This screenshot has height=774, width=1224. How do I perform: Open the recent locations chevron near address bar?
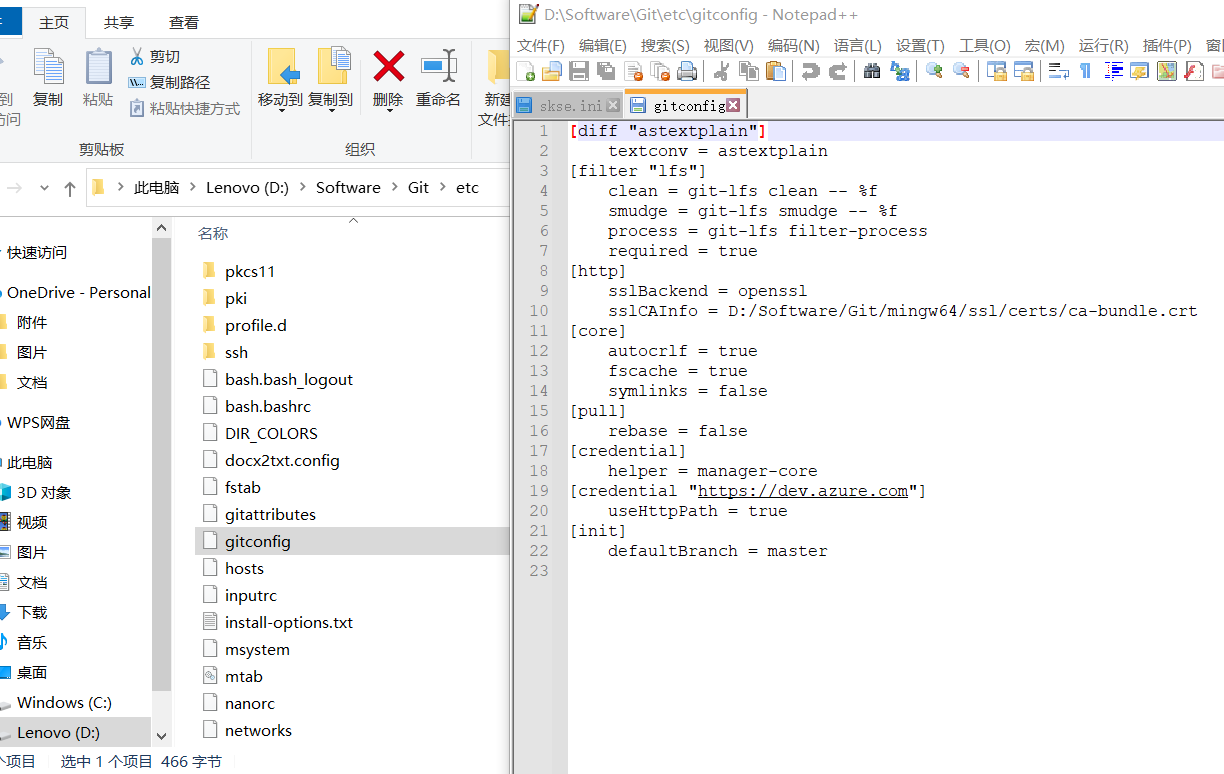coord(44,188)
